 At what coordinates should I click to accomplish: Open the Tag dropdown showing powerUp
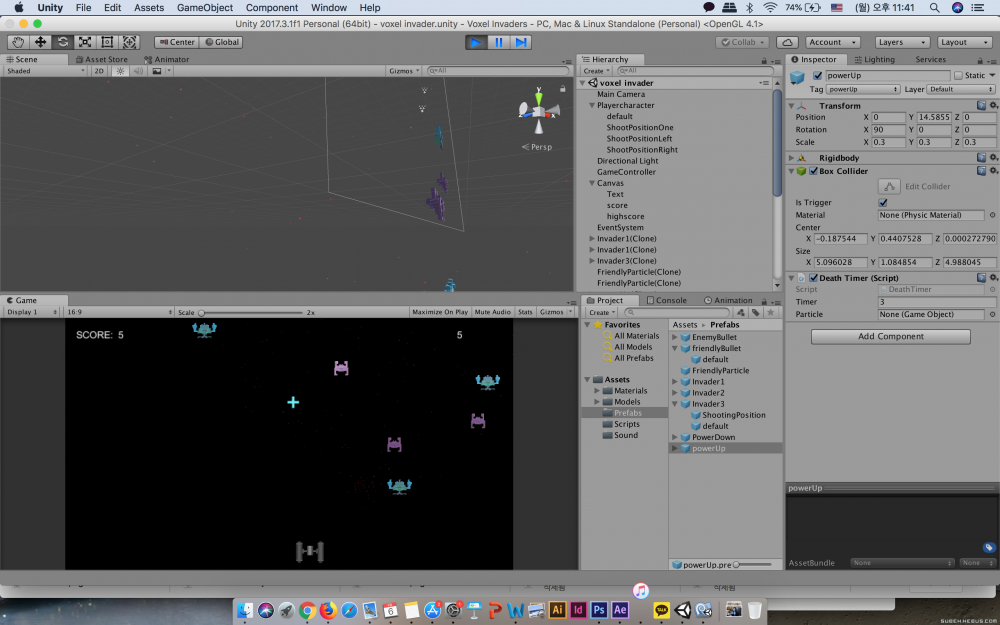pos(863,89)
